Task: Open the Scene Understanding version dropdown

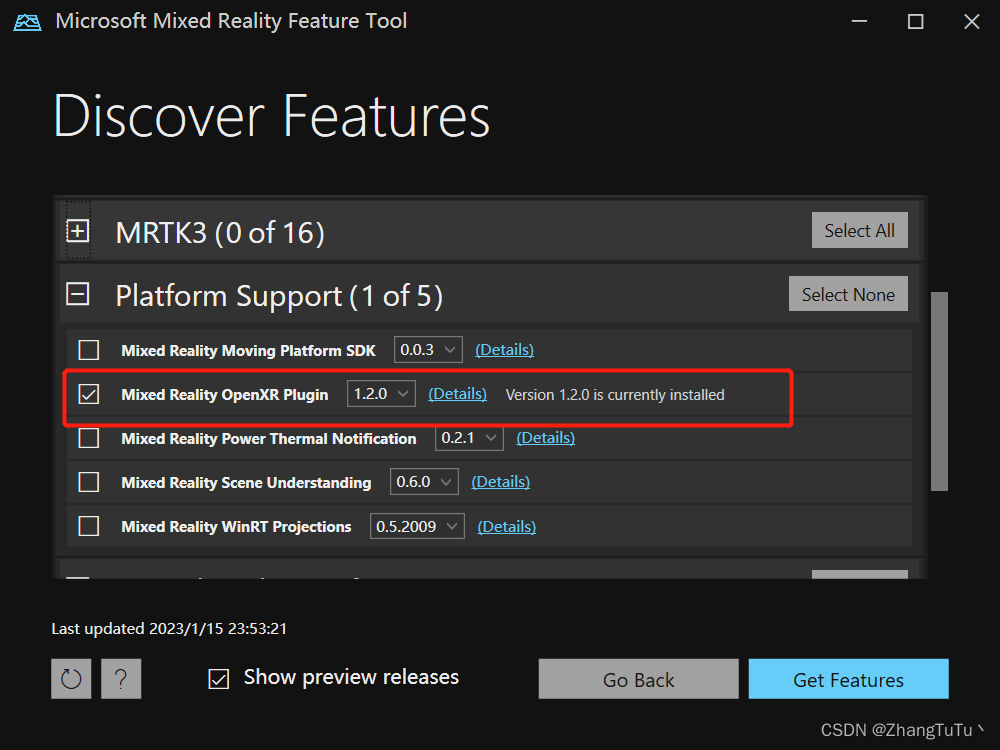Action: pyautogui.click(x=424, y=481)
